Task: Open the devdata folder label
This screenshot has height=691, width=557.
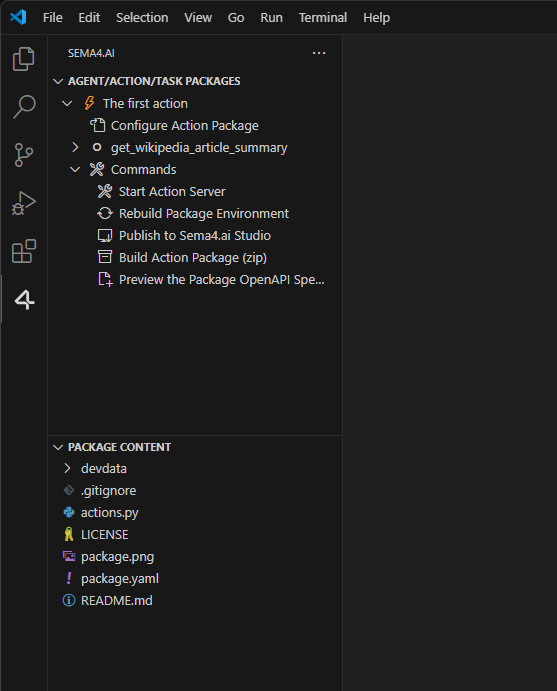Action: click(x=104, y=468)
